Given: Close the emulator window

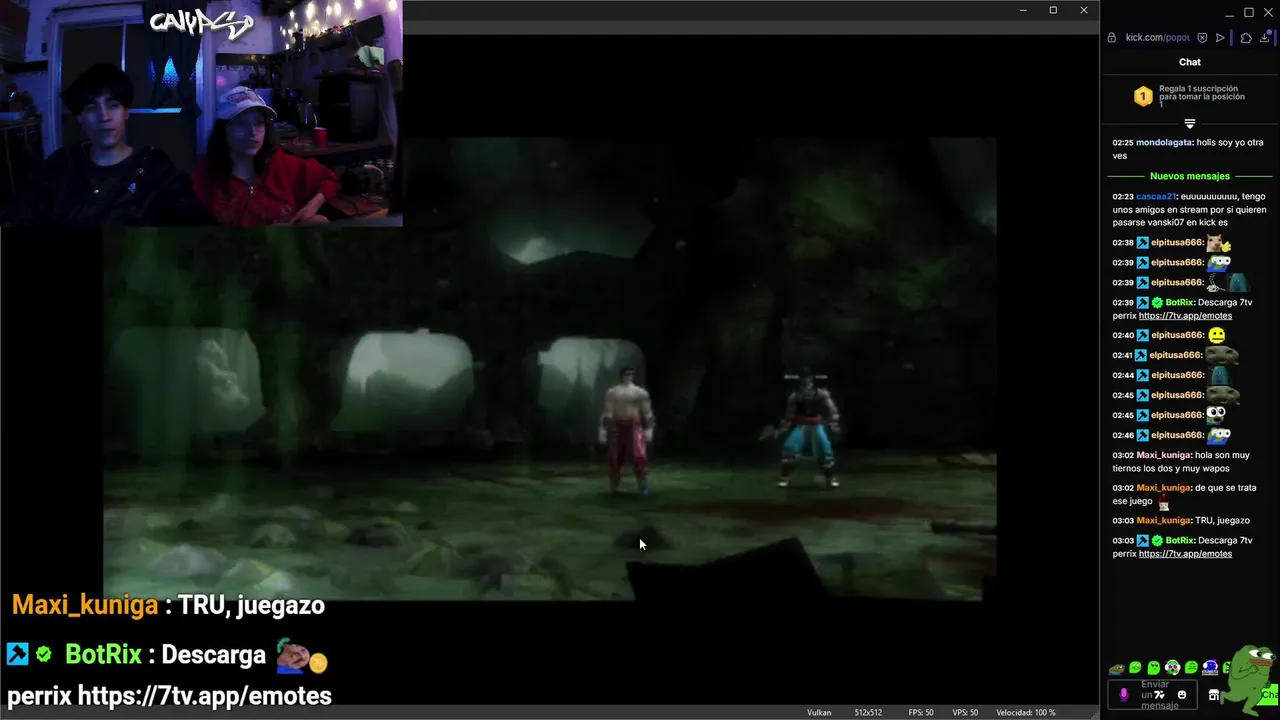Looking at the screenshot, I should click(1084, 10).
